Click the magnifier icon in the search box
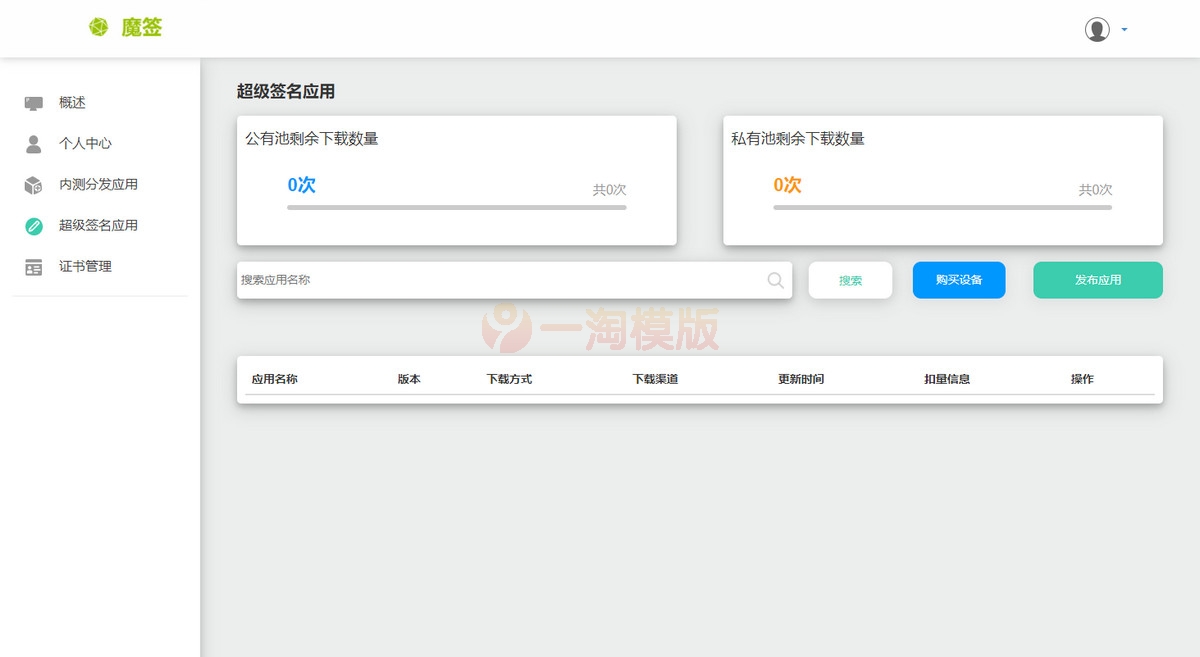 pyautogui.click(x=775, y=281)
